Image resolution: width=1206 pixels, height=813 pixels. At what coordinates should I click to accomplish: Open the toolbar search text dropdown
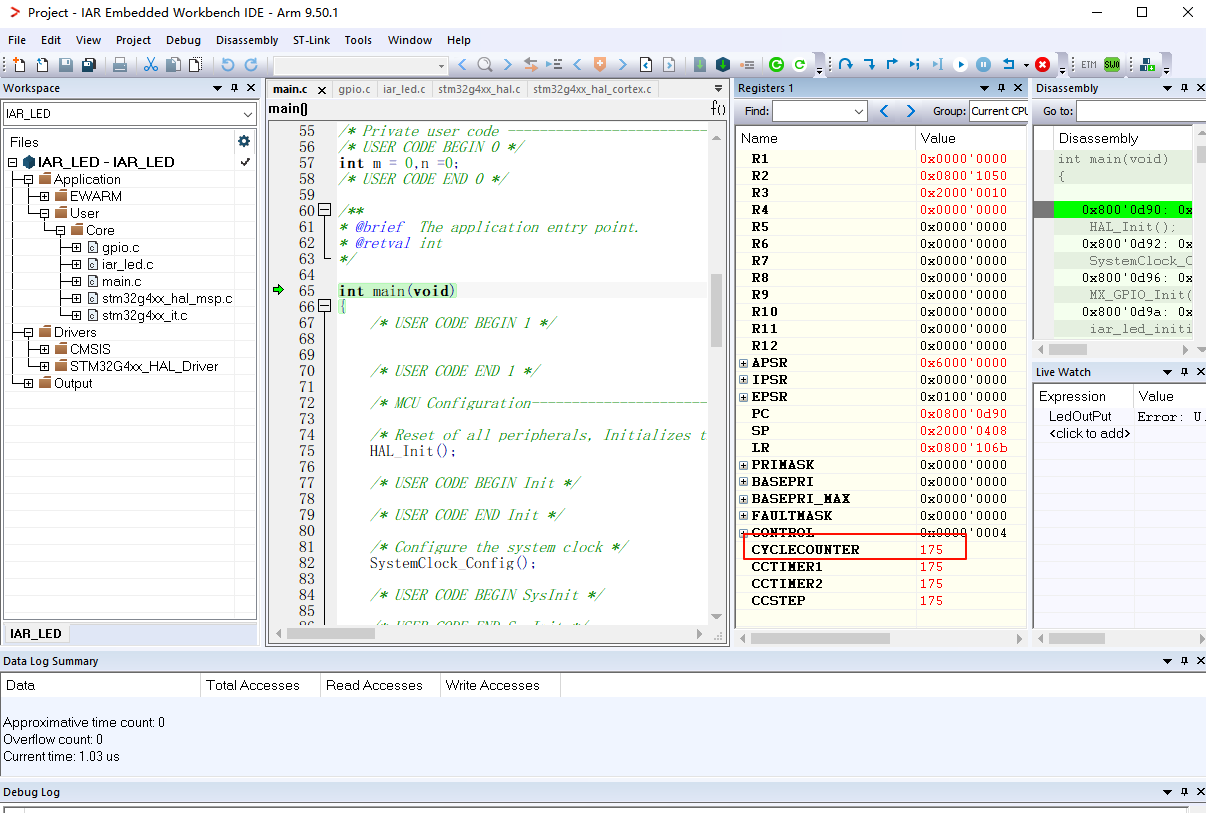[441, 66]
